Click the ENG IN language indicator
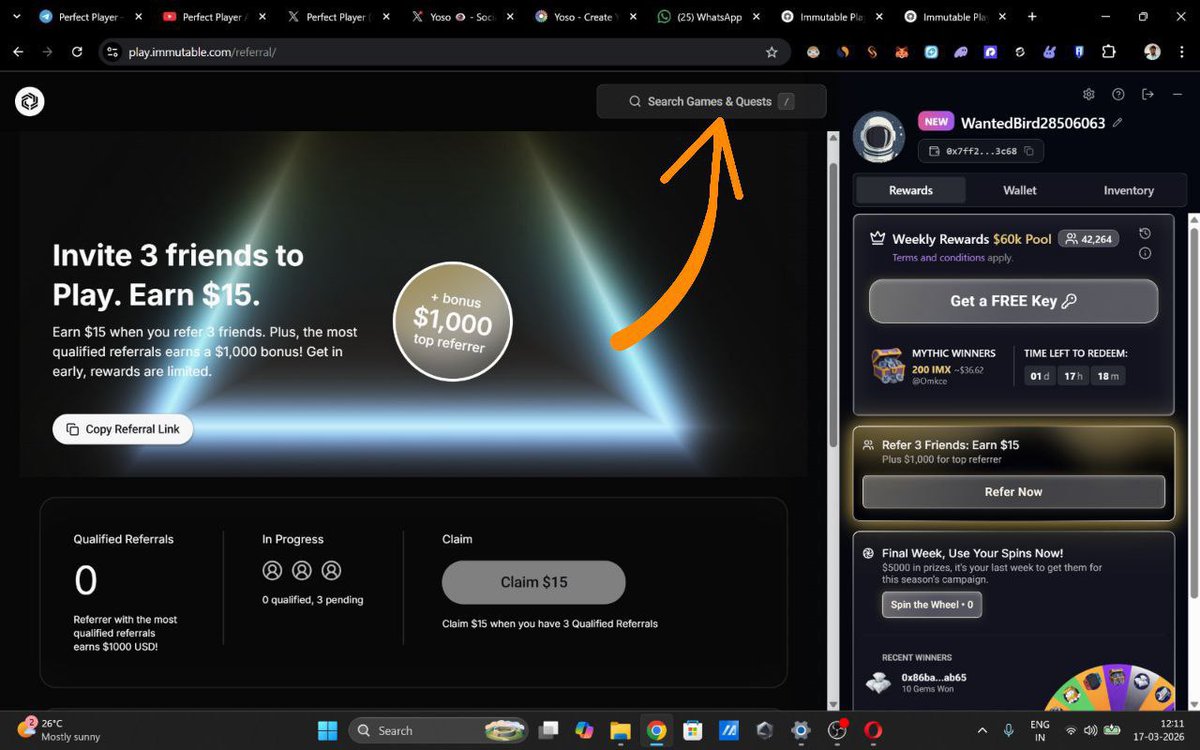This screenshot has width=1200, height=750. click(x=1040, y=730)
